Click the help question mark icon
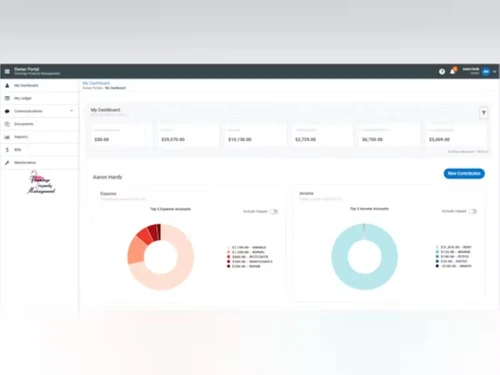This screenshot has height=375, width=500. [442, 71]
